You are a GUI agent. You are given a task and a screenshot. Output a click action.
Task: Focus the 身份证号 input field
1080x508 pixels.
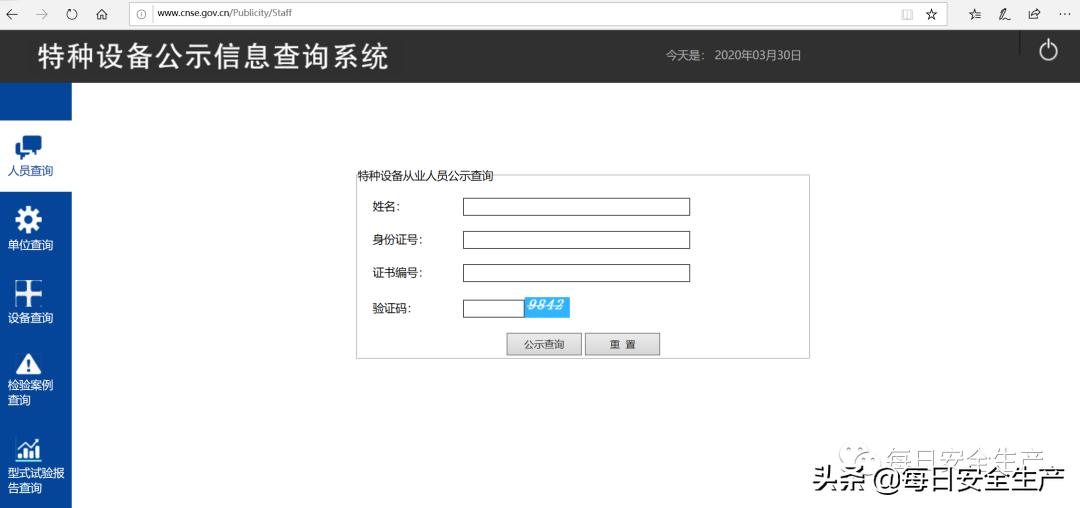pyautogui.click(x=576, y=240)
